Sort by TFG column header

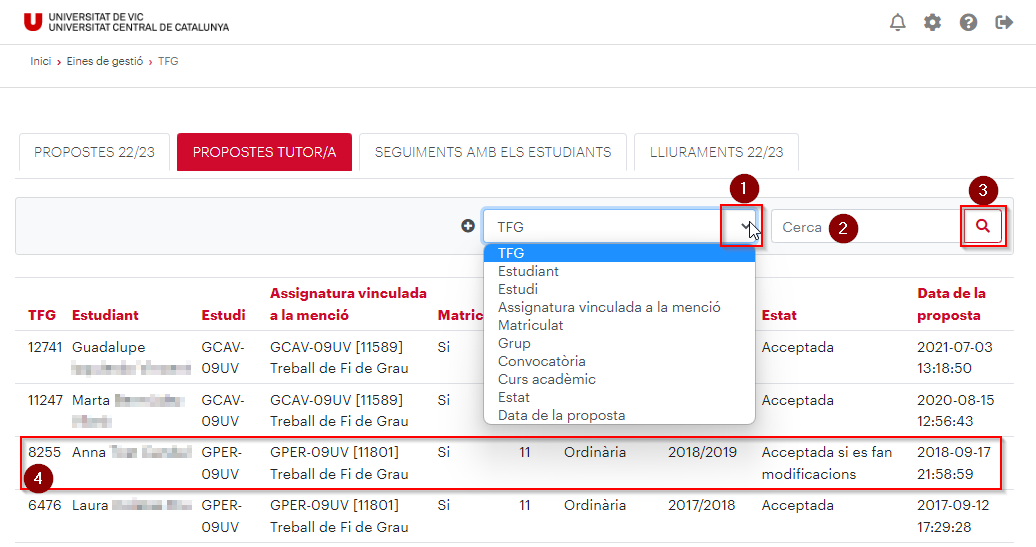click(x=42, y=315)
